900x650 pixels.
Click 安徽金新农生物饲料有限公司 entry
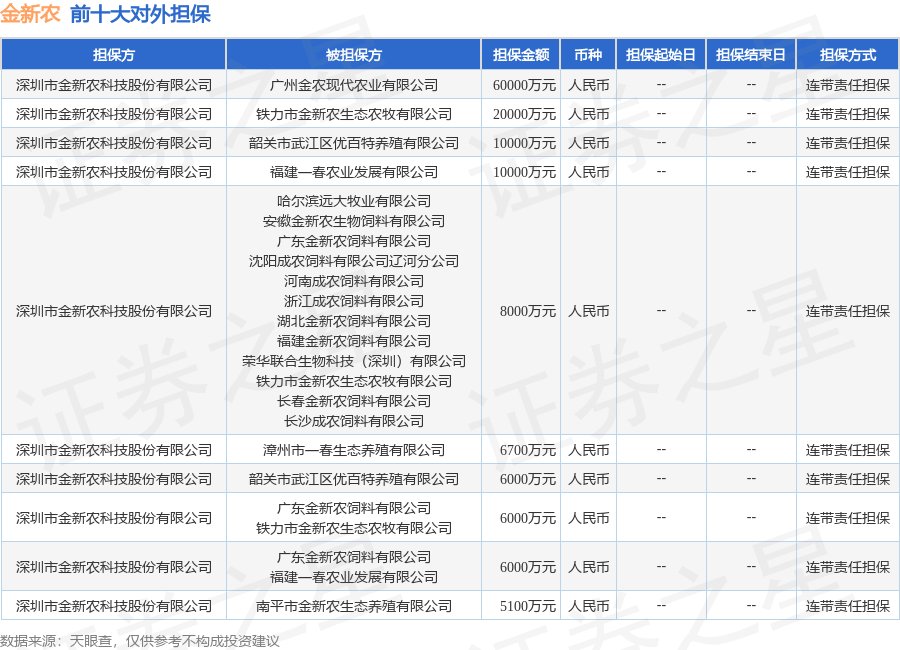pos(354,221)
